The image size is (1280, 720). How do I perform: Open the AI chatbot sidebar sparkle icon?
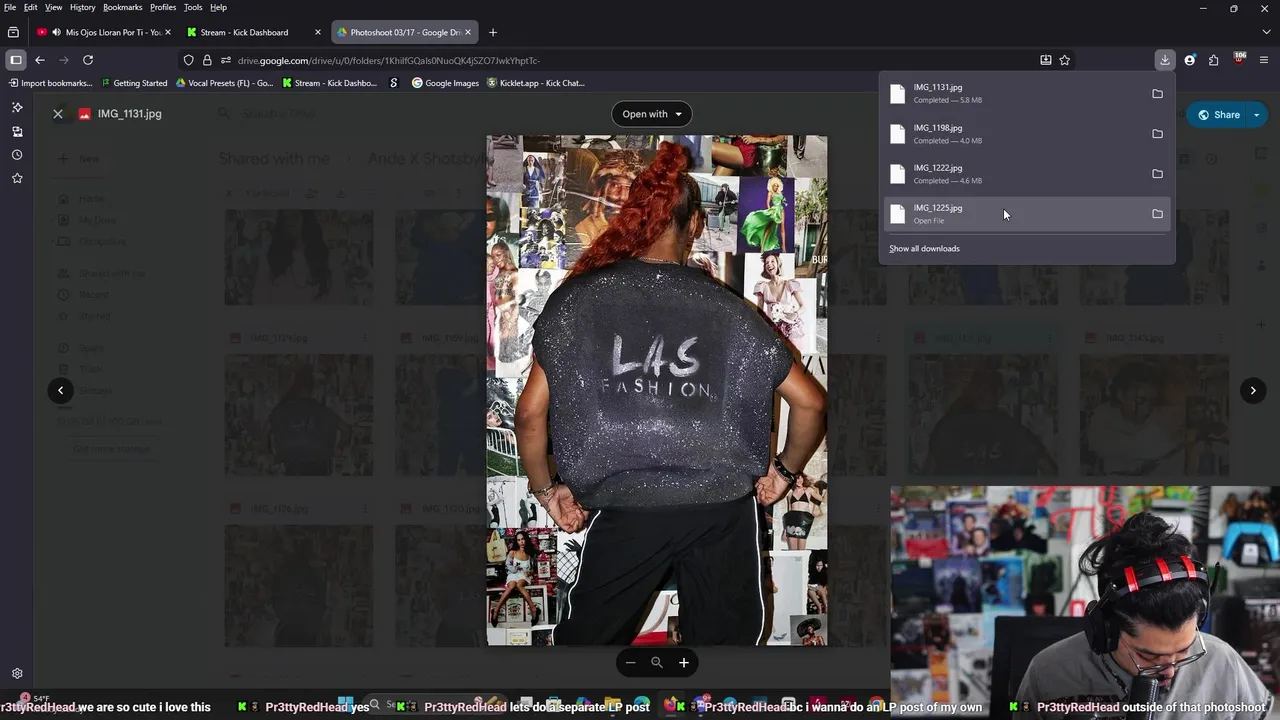(x=17, y=107)
